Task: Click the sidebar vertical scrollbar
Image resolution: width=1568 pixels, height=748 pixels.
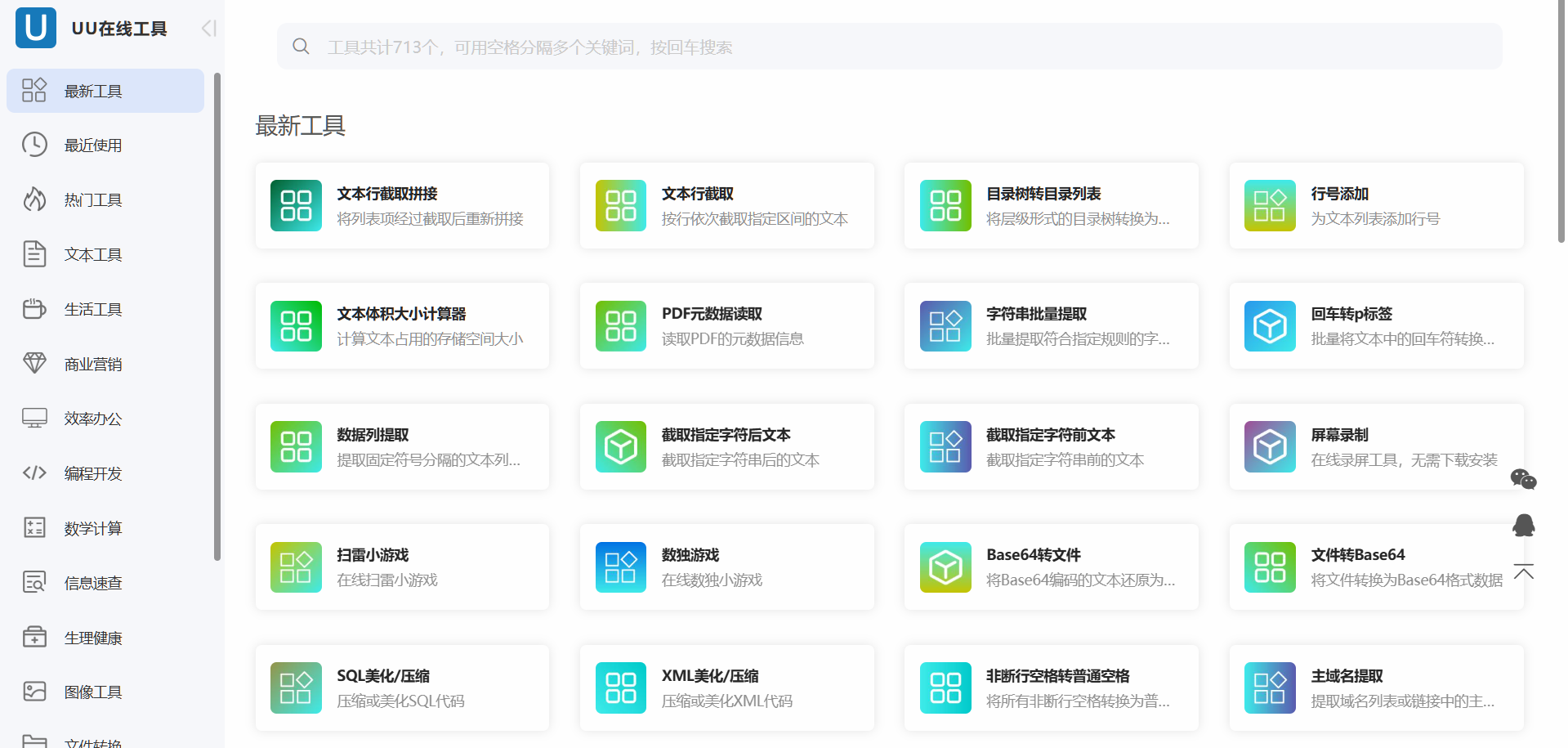Action: [217, 317]
